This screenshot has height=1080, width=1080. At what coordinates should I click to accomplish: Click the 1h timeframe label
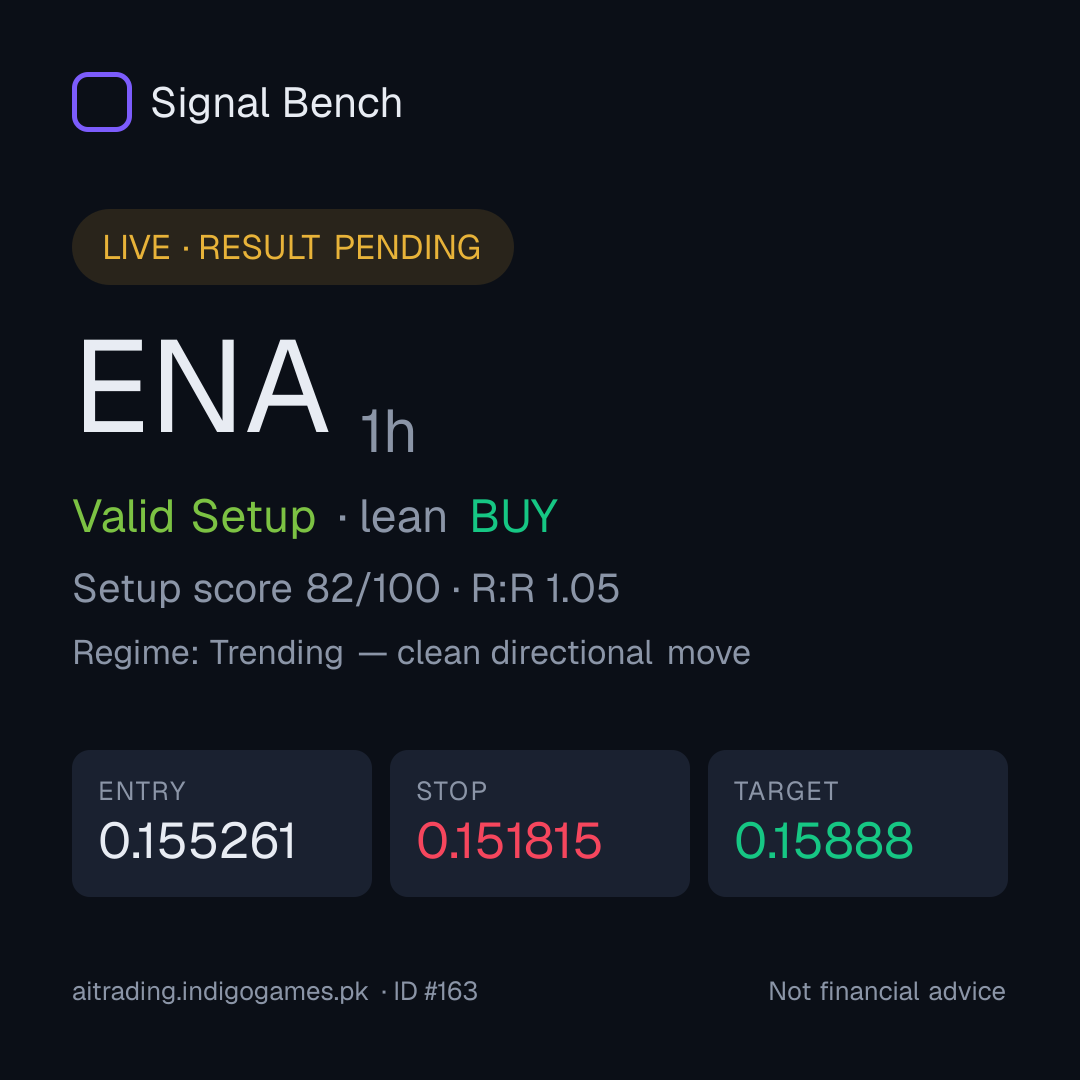click(388, 432)
